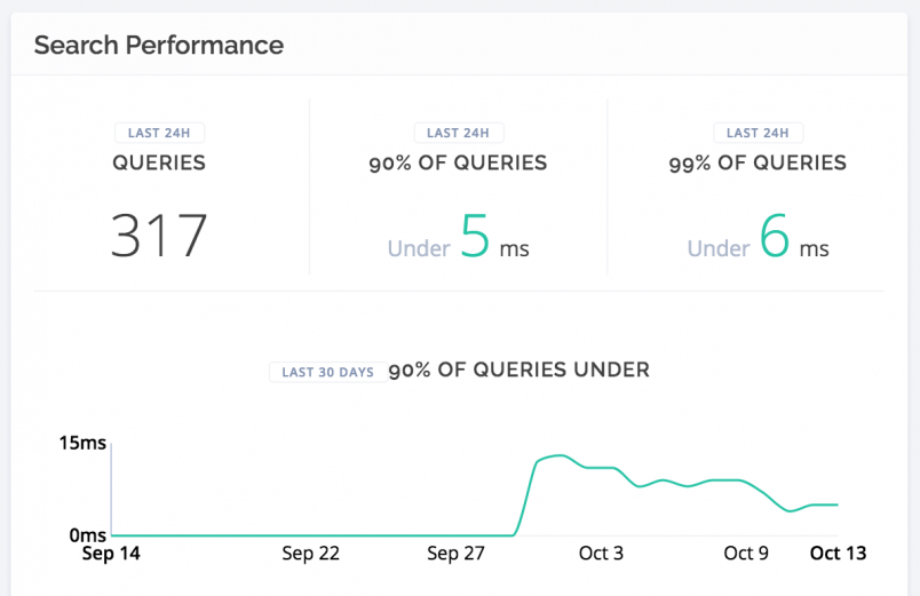Viewport: 920px width, 596px height.
Task: Click the peak of the green latency line
Action: coord(560,455)
